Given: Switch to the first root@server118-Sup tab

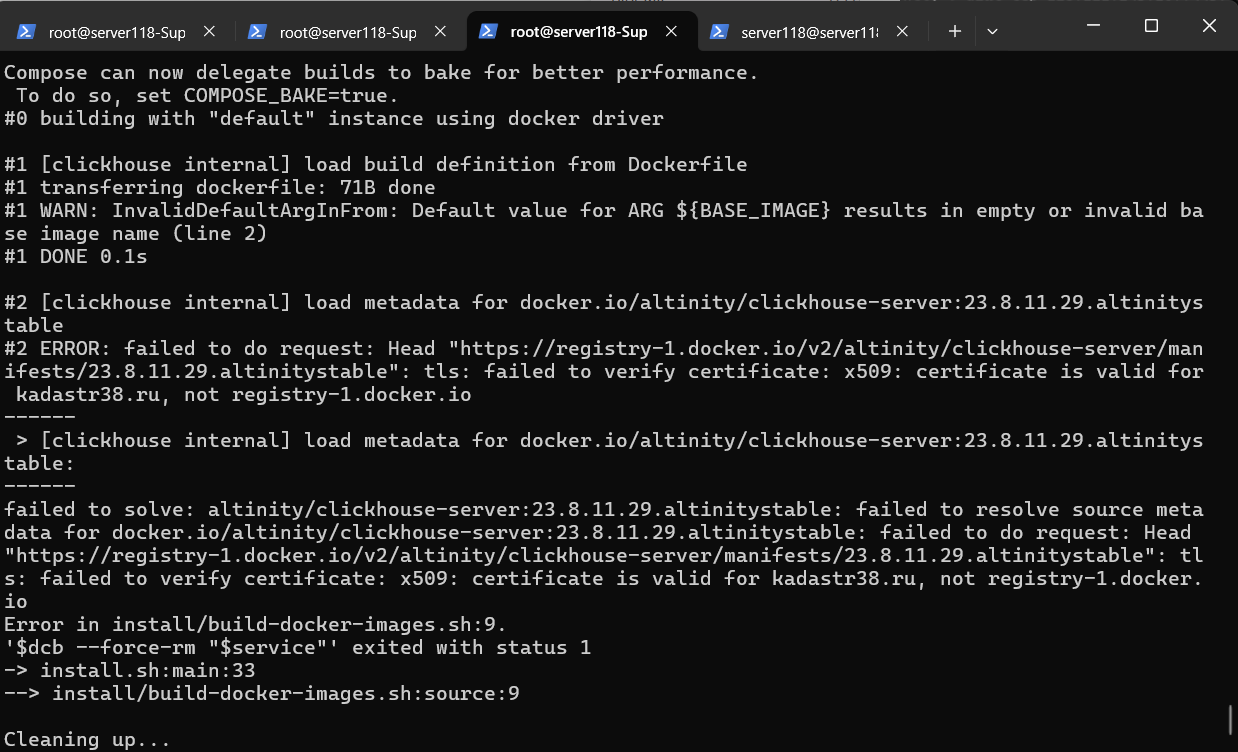Looking at the screenshot, I should click(x=117, y=32).
